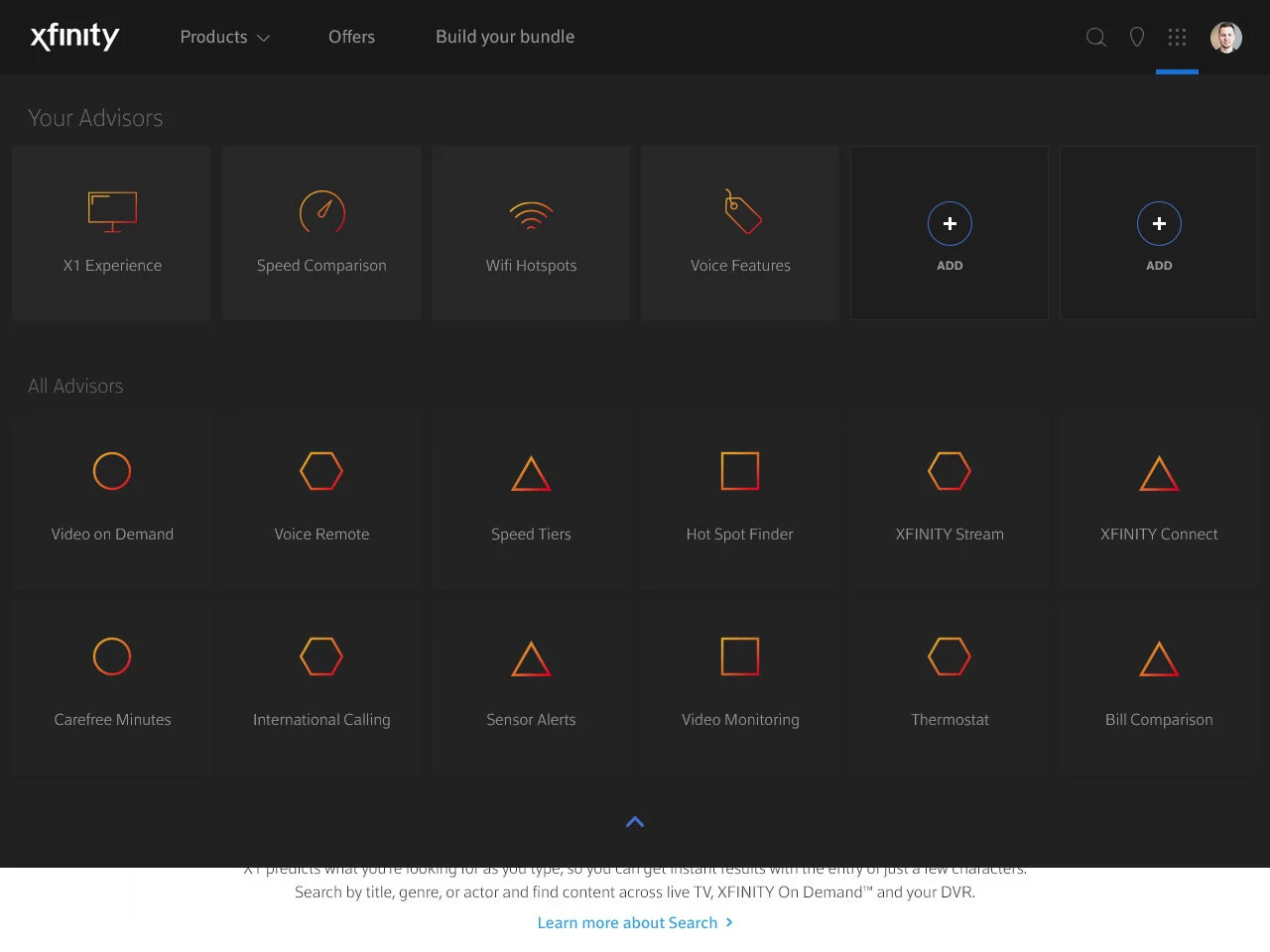Open the Wifi Hotspots signal icon
1270x952 pixels.
[531, 215]
